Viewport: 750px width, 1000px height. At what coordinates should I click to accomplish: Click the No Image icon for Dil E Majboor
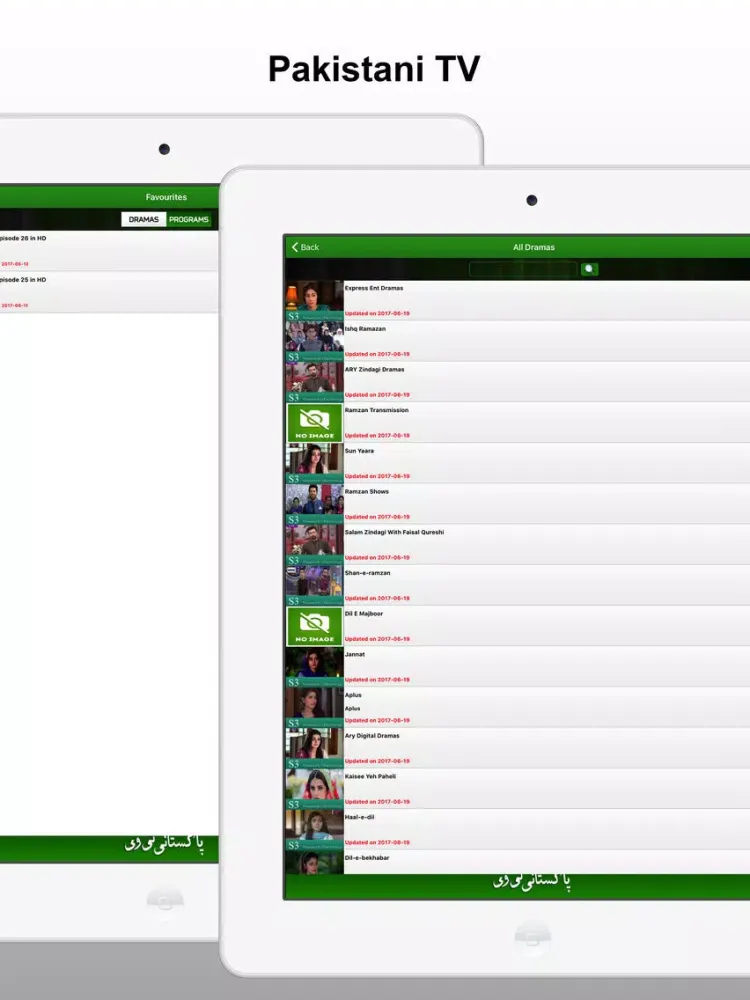coord(314,626)
